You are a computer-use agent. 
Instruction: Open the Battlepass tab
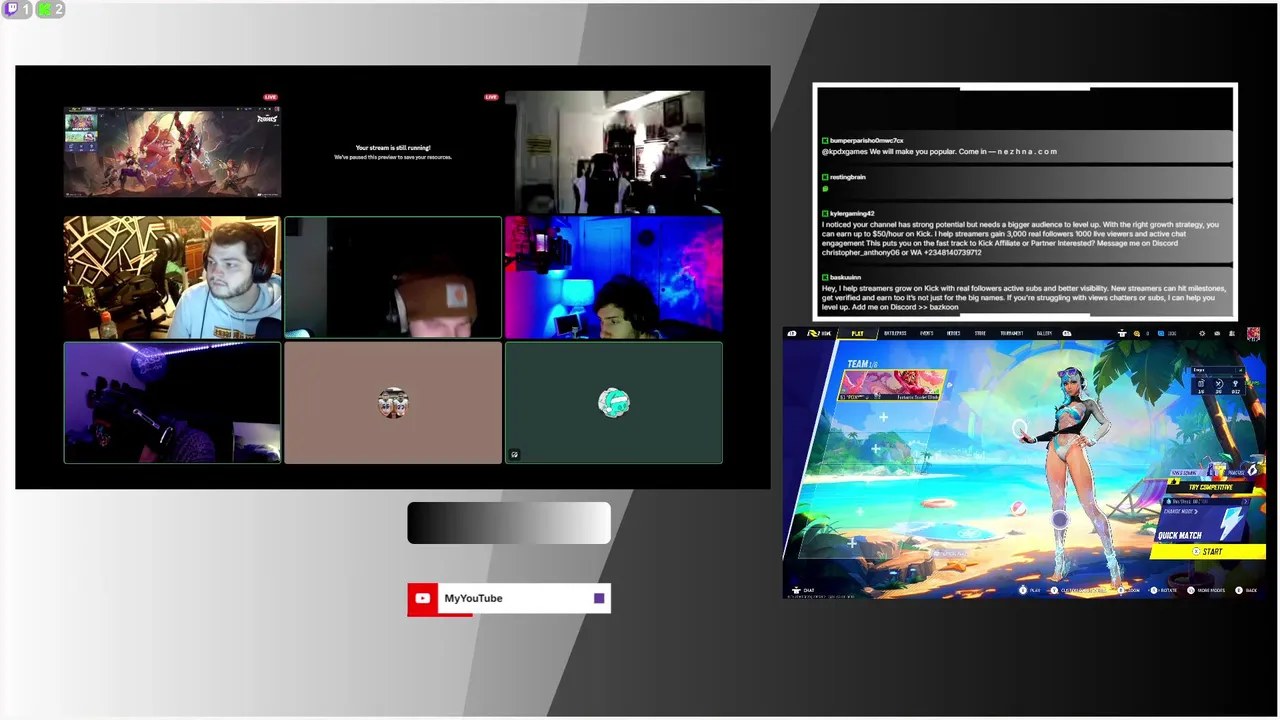point(895,333)
